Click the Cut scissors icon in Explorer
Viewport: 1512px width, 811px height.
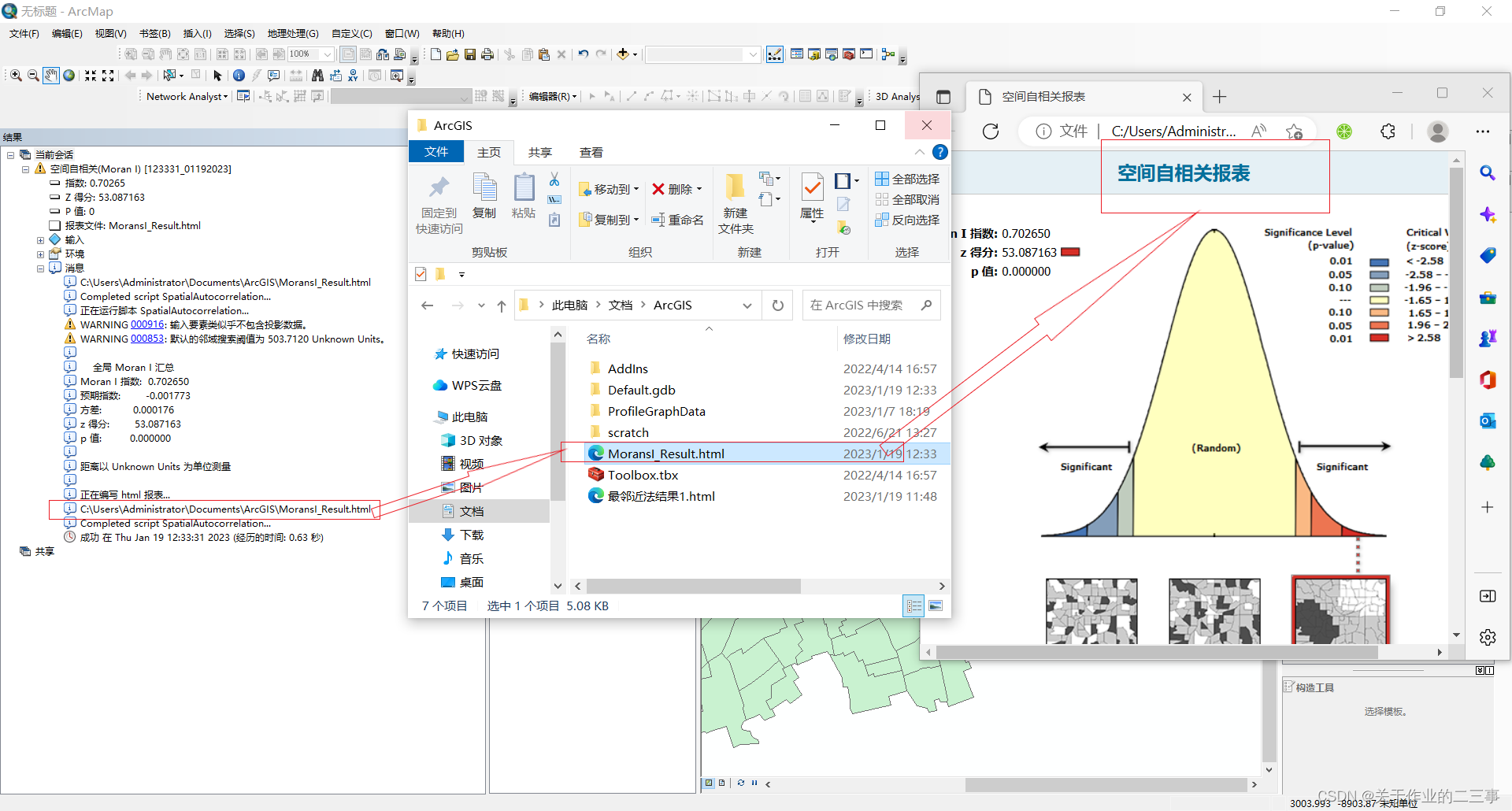pyautogui.click(x=554, y=180)
